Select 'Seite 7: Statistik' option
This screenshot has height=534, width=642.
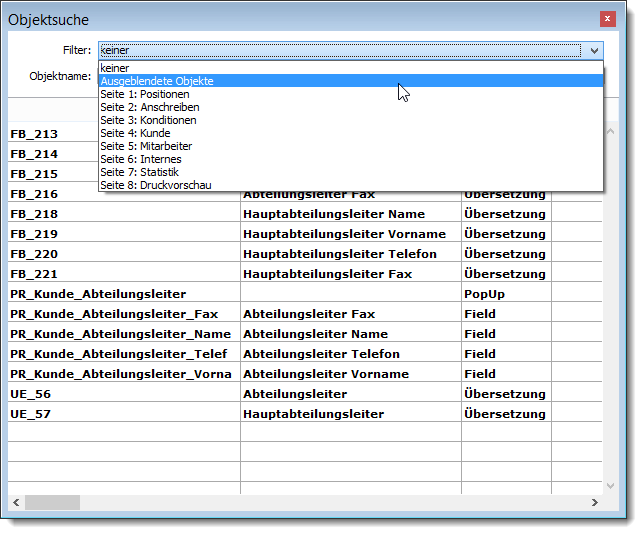(140, 172)
